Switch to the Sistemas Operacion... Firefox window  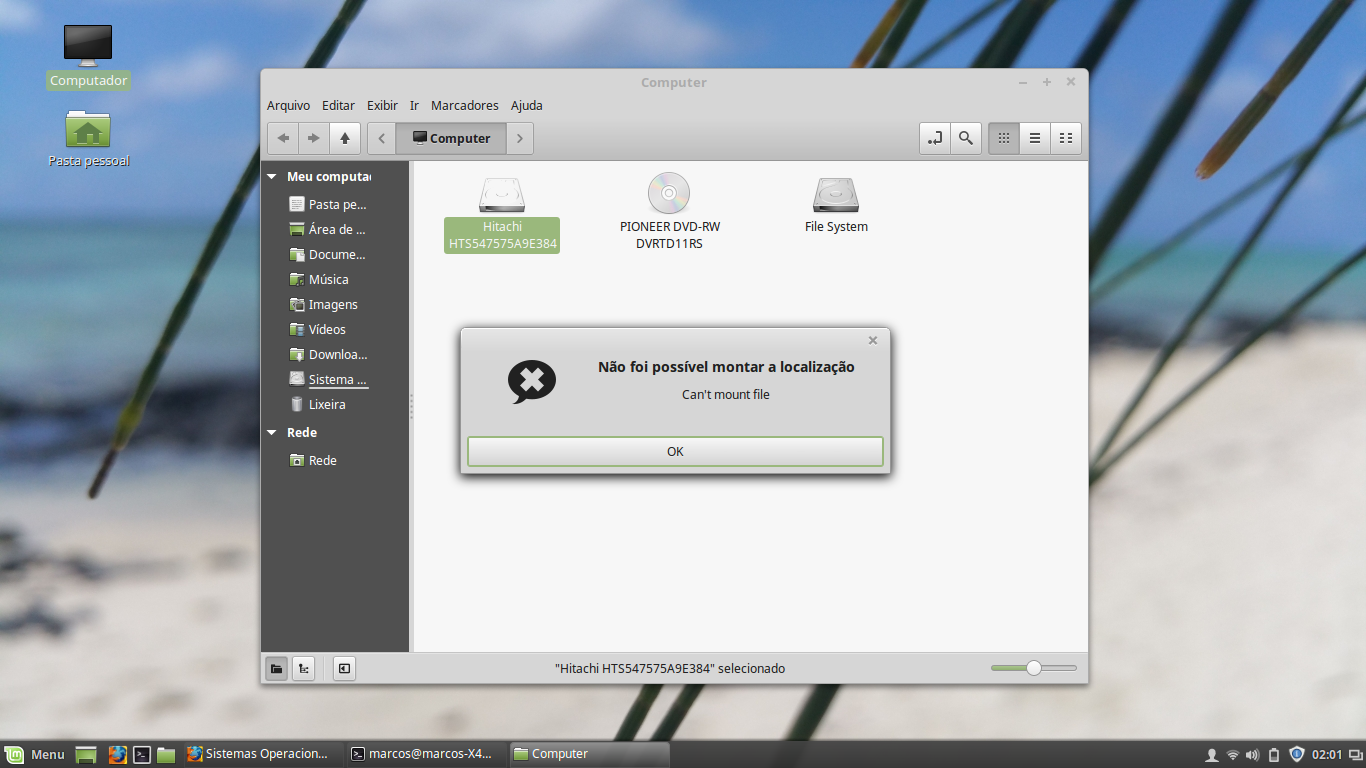pyautogui.click(x=262, y=754)
